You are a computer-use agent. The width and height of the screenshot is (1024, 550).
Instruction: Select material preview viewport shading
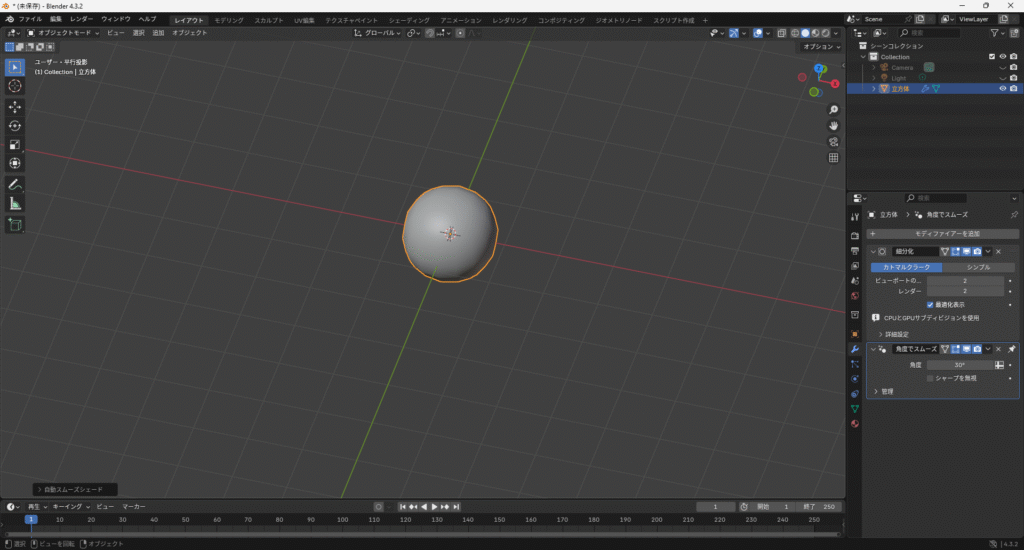pos(816,33)
